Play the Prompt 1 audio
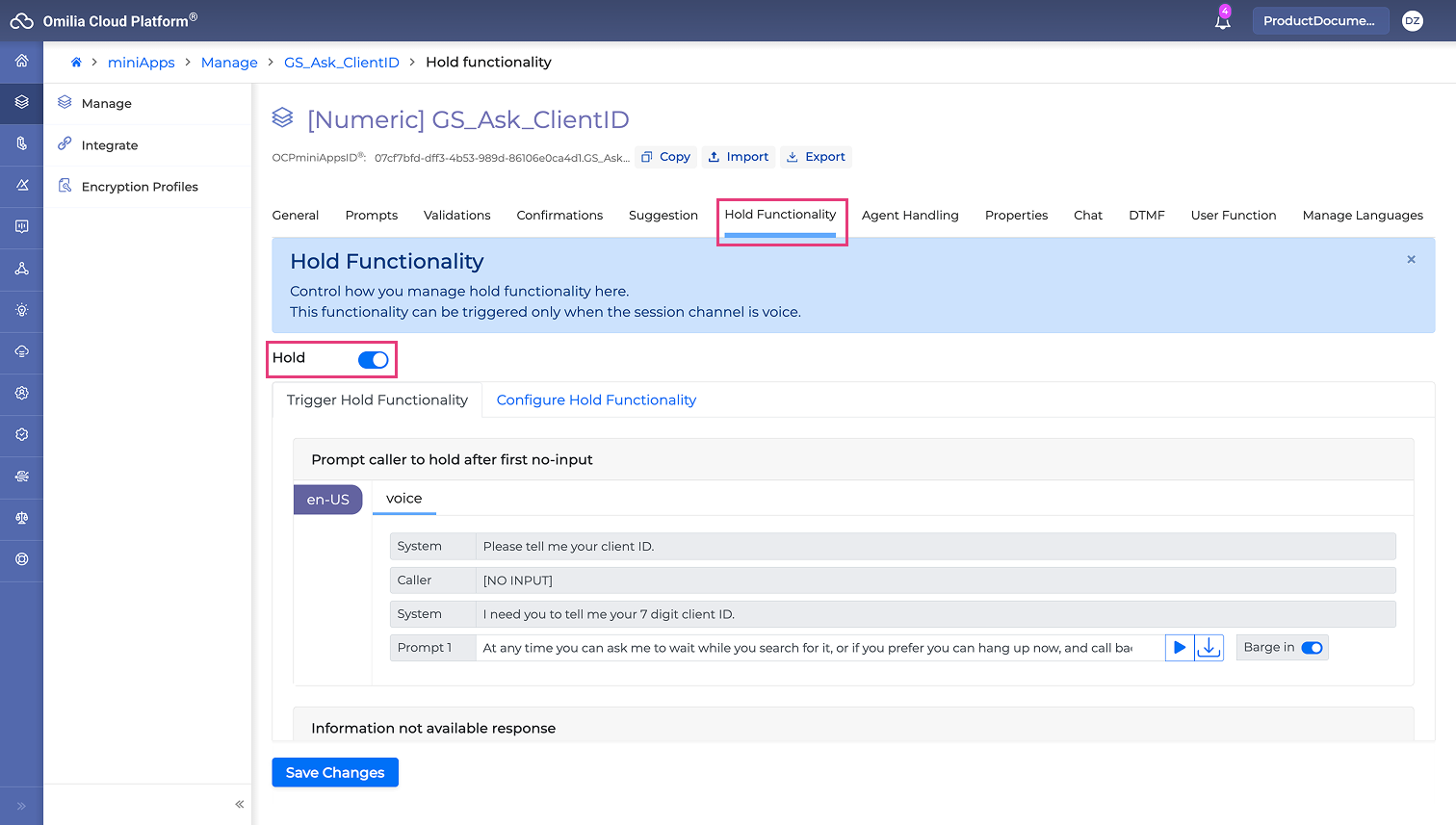The image size is (1456, 825). pyautogui.click(x=1179, y=648)
